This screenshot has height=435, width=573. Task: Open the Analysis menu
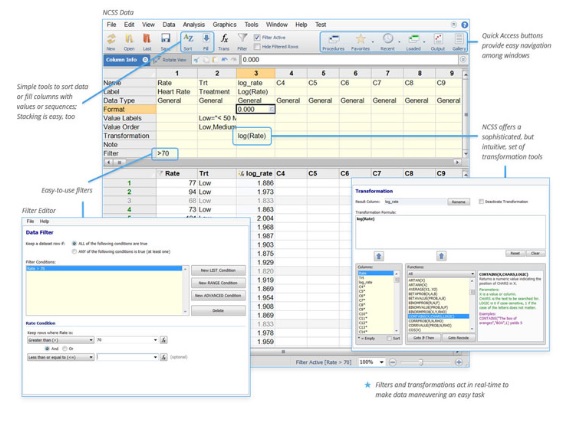pyautogui.click(x=194, y=24)
